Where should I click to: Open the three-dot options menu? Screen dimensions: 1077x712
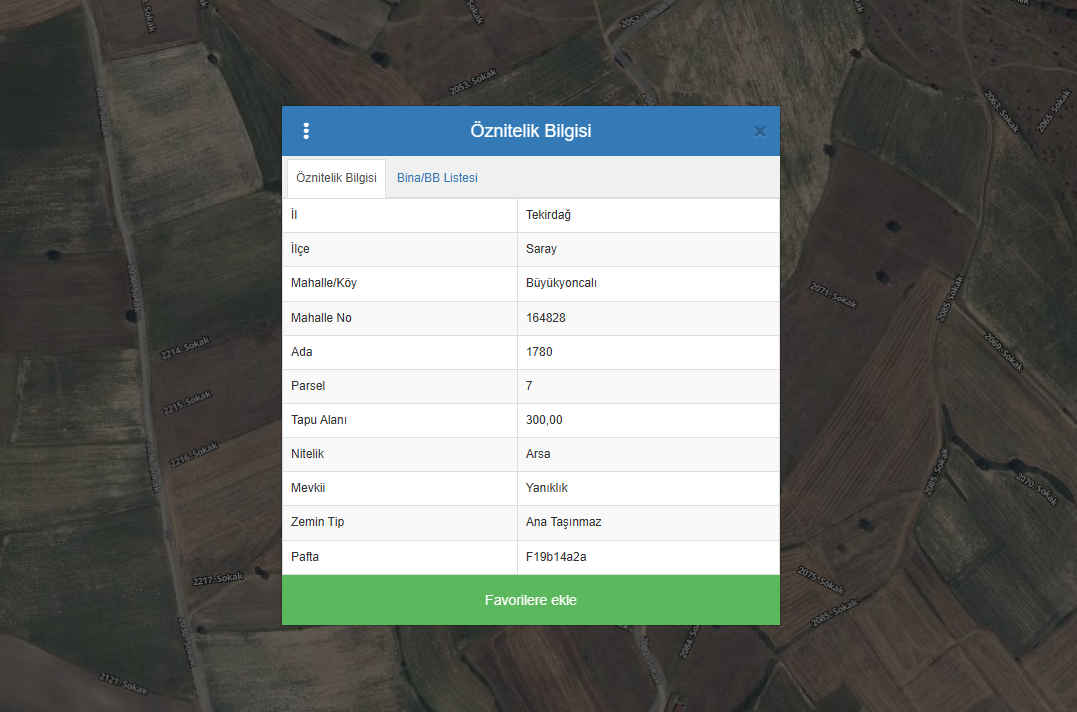point(306,131)
